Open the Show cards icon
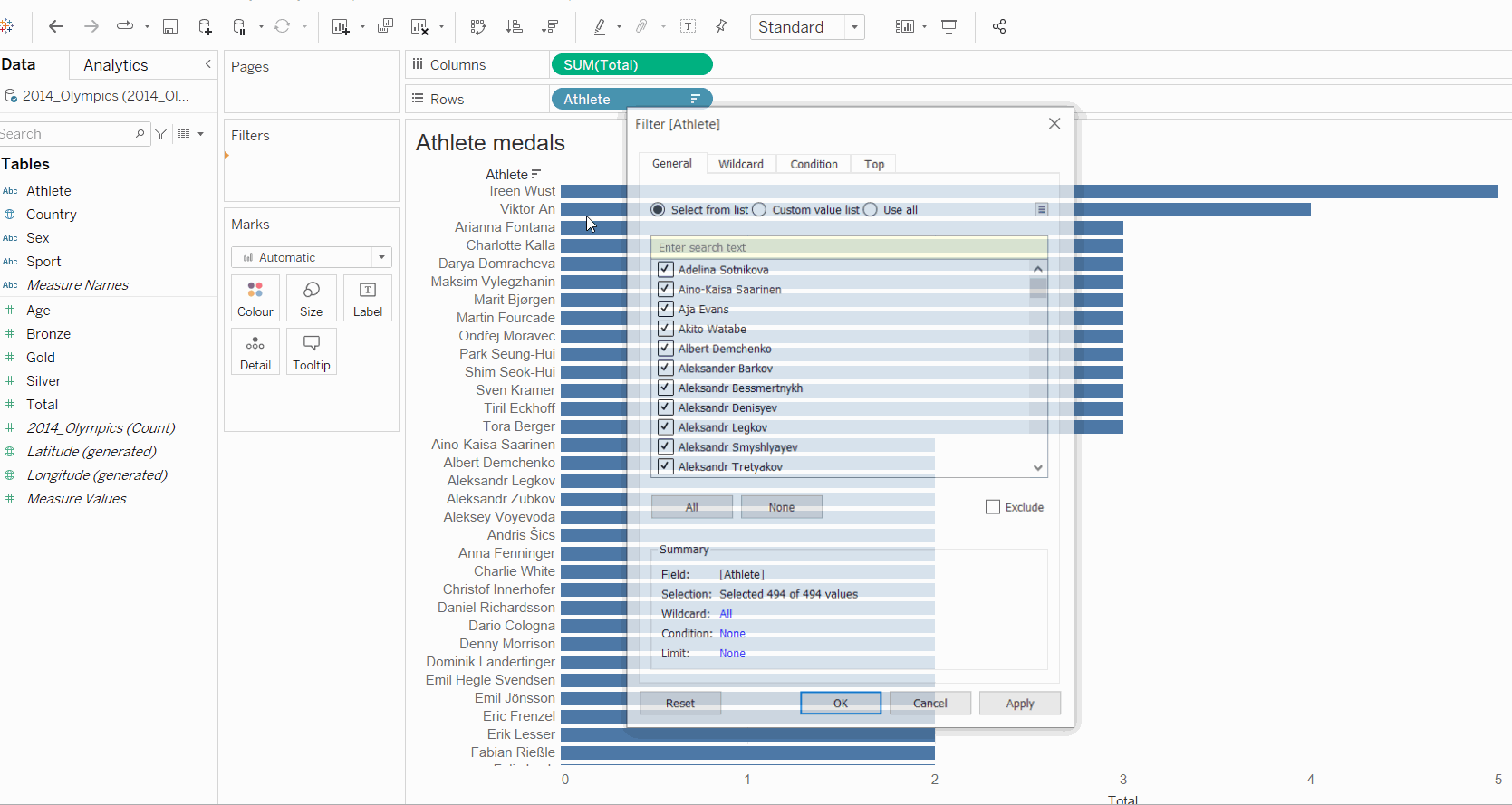 904,26
